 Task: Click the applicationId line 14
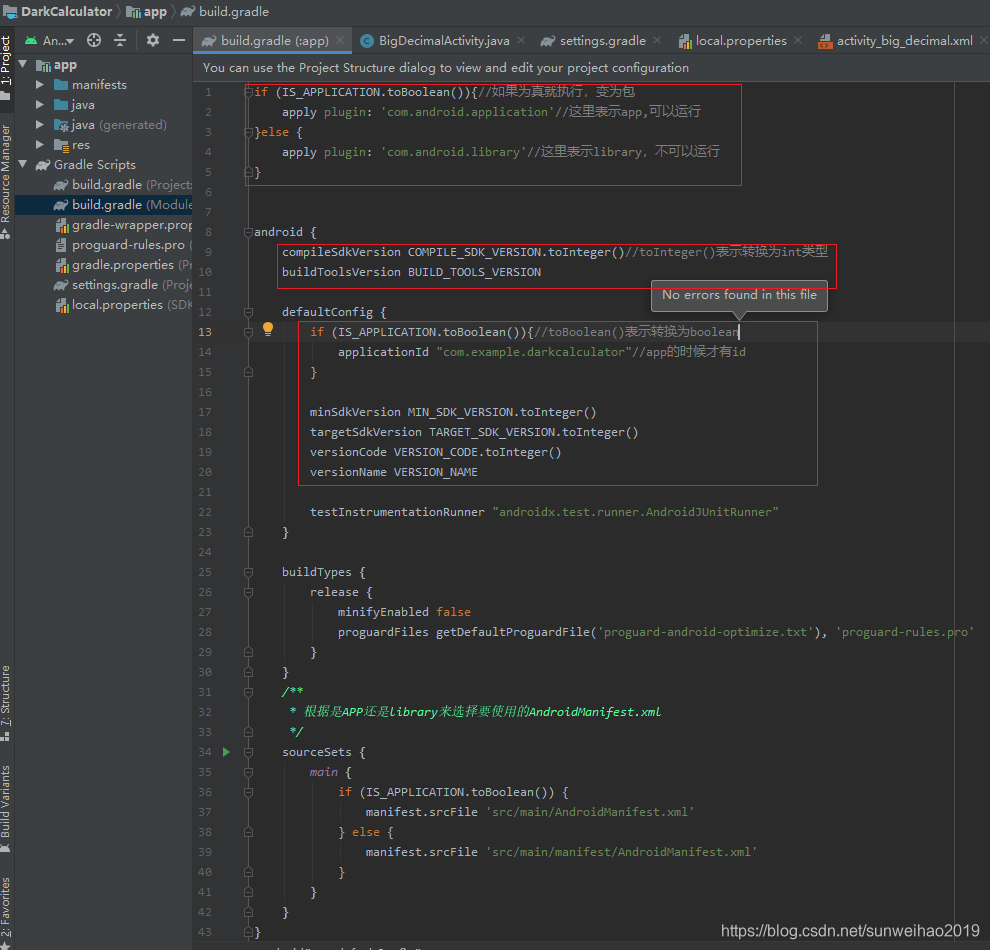pyautogui.click(x=541, y=352)
